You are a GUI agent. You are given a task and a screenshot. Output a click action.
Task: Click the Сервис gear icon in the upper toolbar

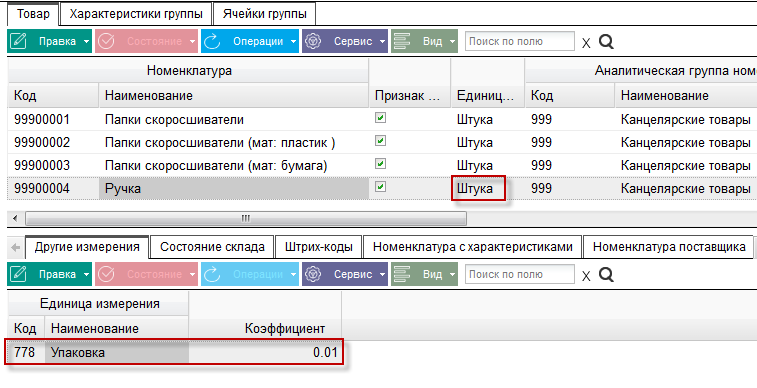314,41
